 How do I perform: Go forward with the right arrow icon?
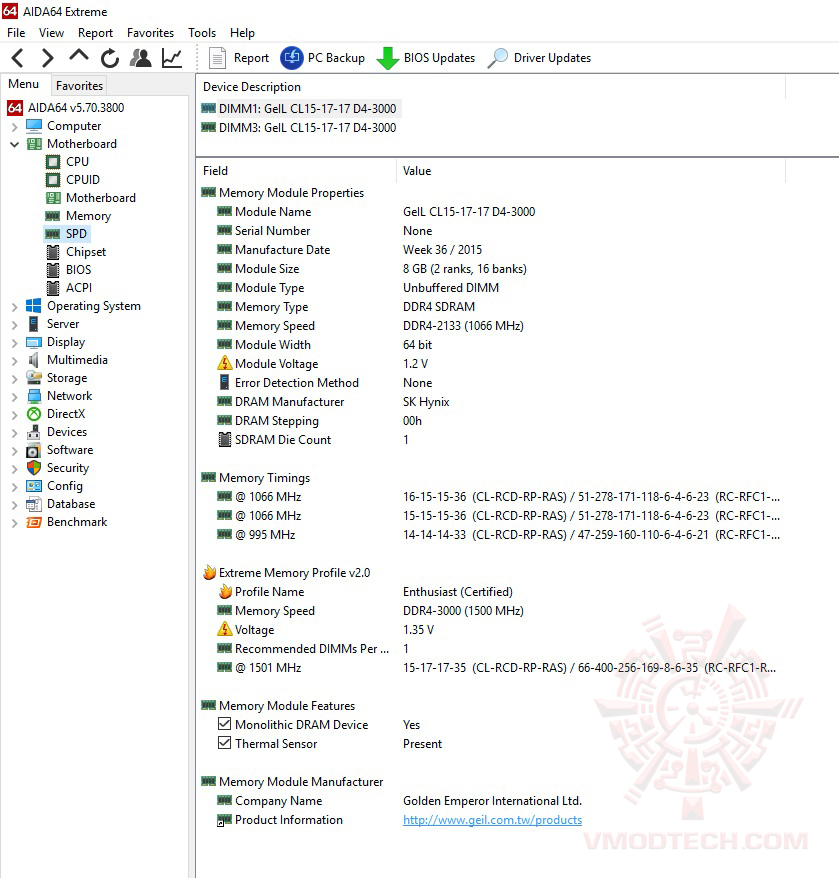[48, 58]
